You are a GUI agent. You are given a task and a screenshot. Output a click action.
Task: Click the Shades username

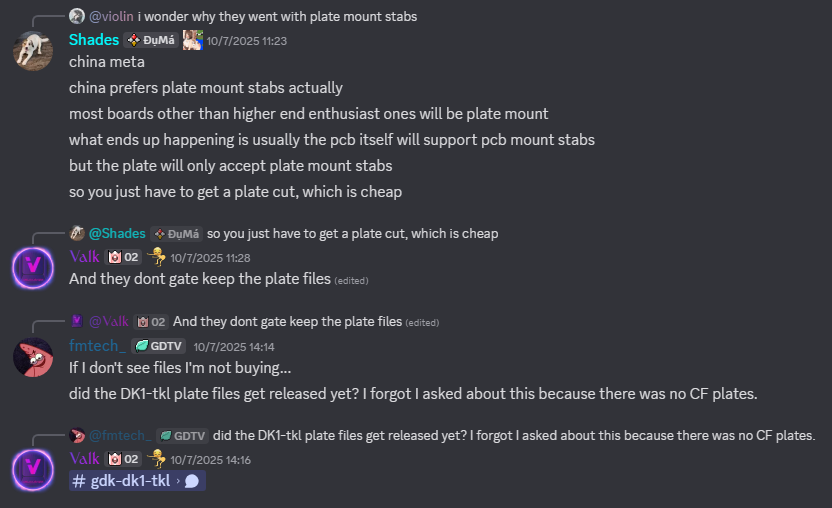[92, 40]
